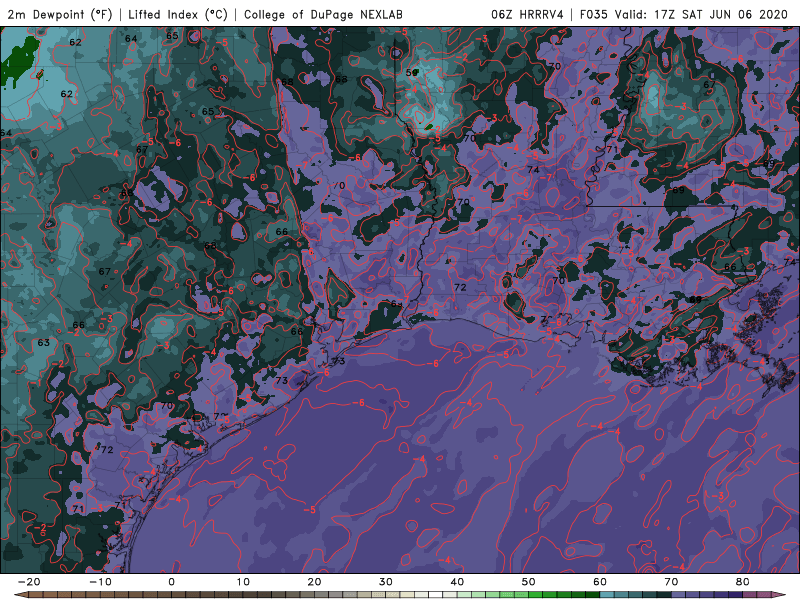Click the "06Z HRRRV4" model run label
This screenshot has width=800, height=600.
(527, 14)
